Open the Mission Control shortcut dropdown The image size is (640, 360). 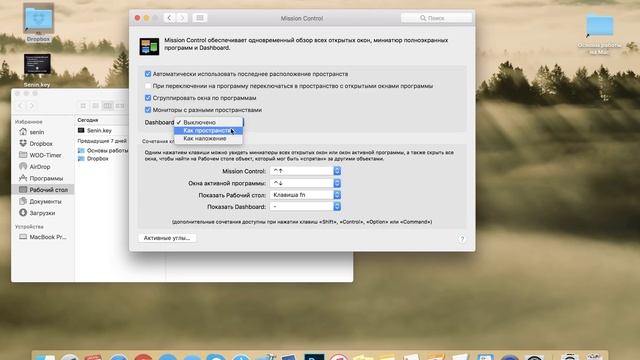pyautogui.click(x=305, y=171)
